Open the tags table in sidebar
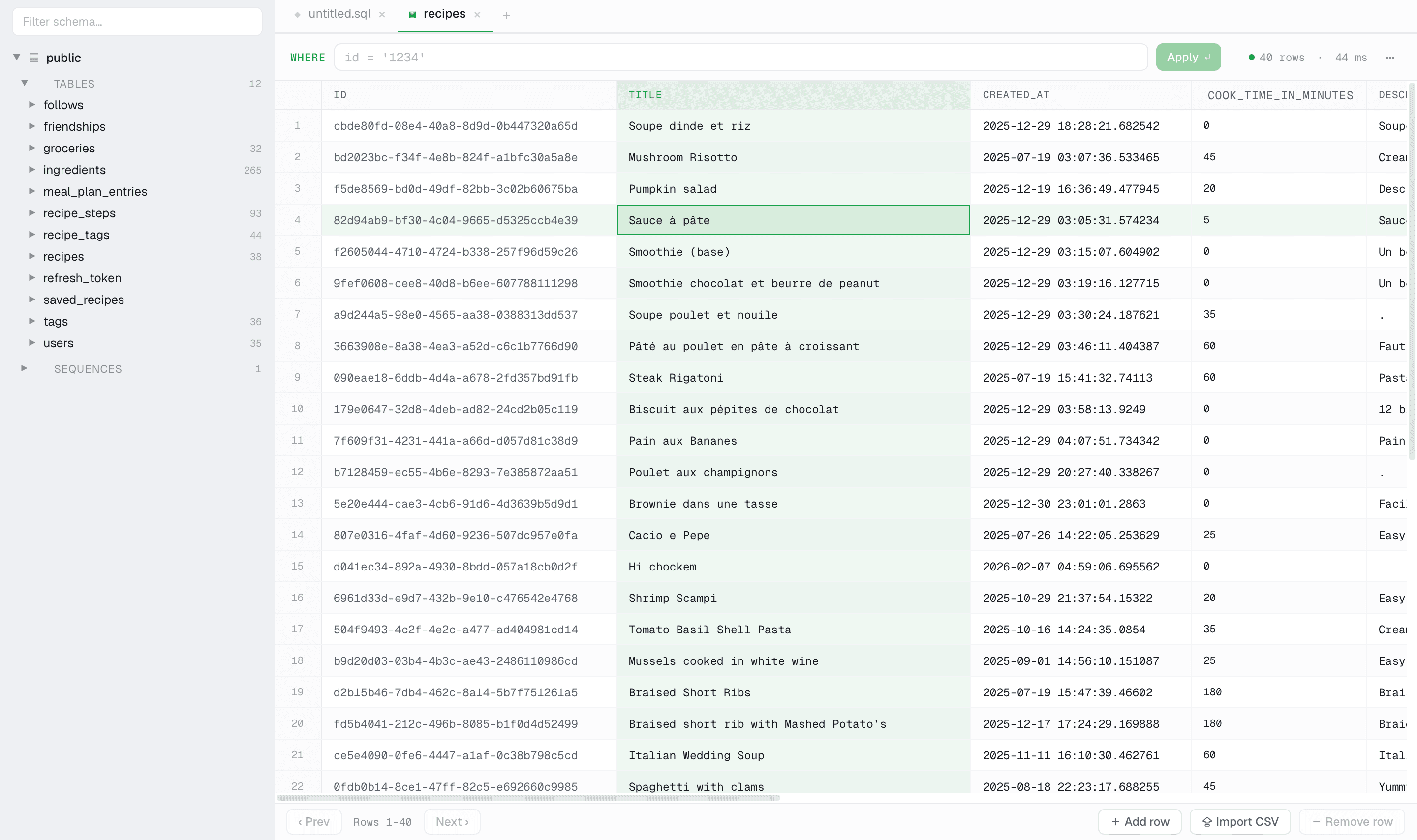1417x840 pixels. (x=56, y=322)
